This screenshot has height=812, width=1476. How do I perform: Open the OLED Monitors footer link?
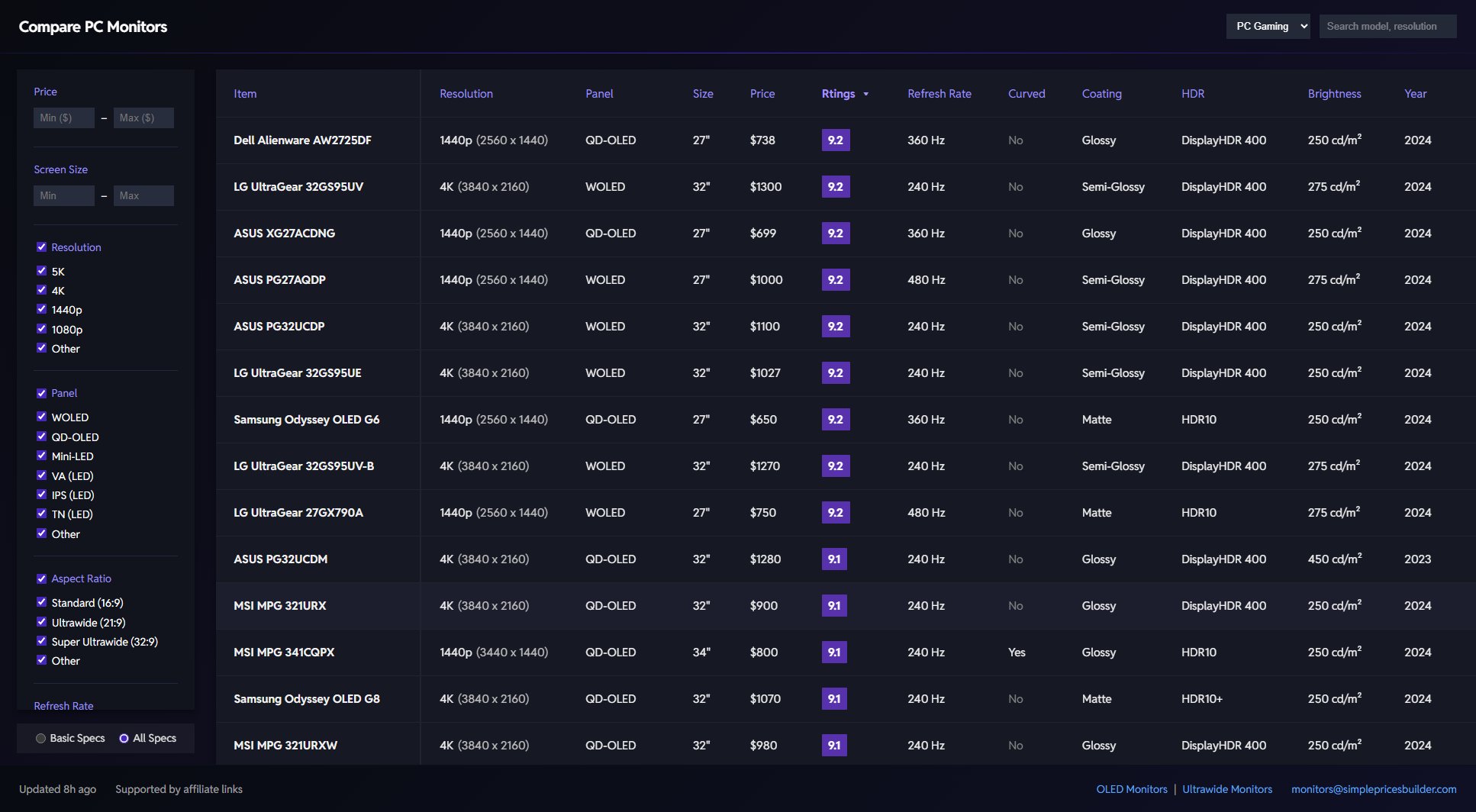click(1131, 790)
